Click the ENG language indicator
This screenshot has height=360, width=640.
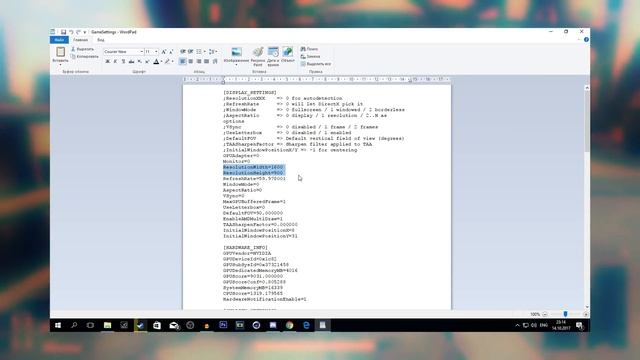click(x=544, y=325)
